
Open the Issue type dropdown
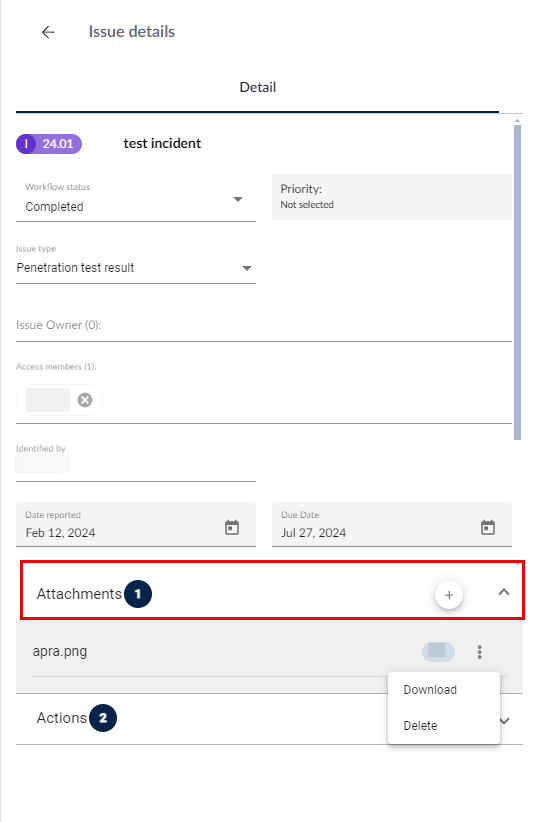pyautogui.click(x=136, y=264)
